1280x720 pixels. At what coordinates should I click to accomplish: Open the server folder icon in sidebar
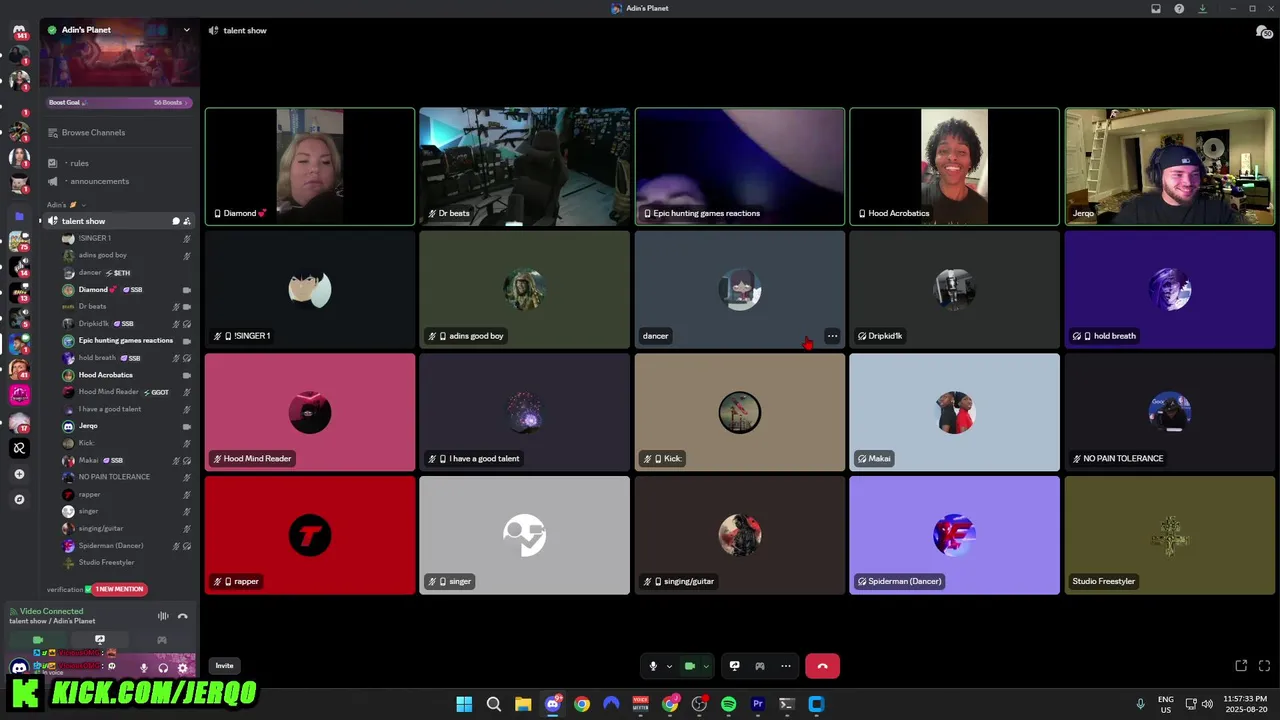(x=19, y=216)
